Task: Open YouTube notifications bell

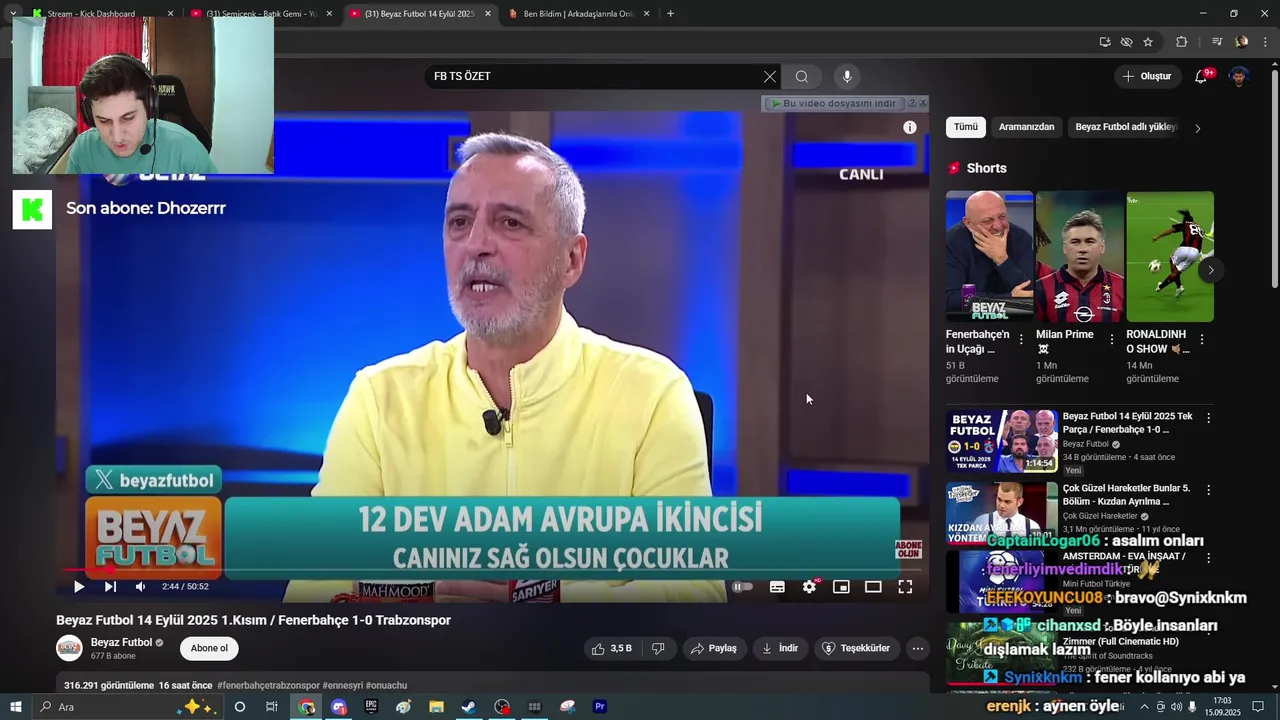Action: point(1201,76)
